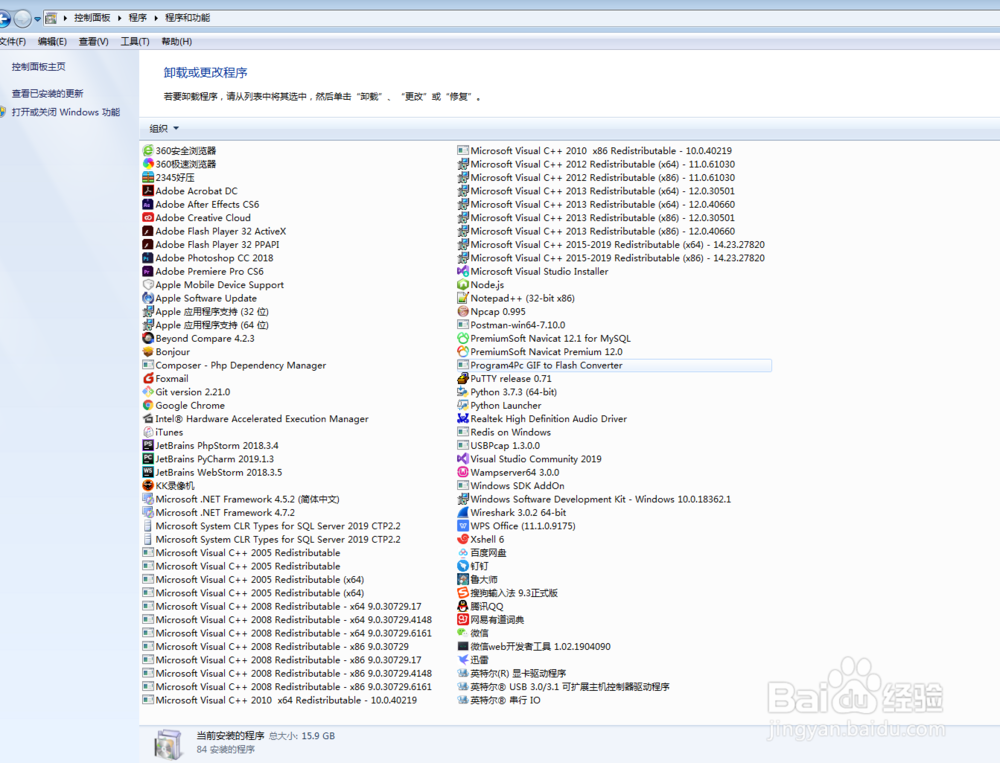This screenshot has width=1000, height=763.
Task: Click the Google Chrome icon
Action: click(148, 405)
